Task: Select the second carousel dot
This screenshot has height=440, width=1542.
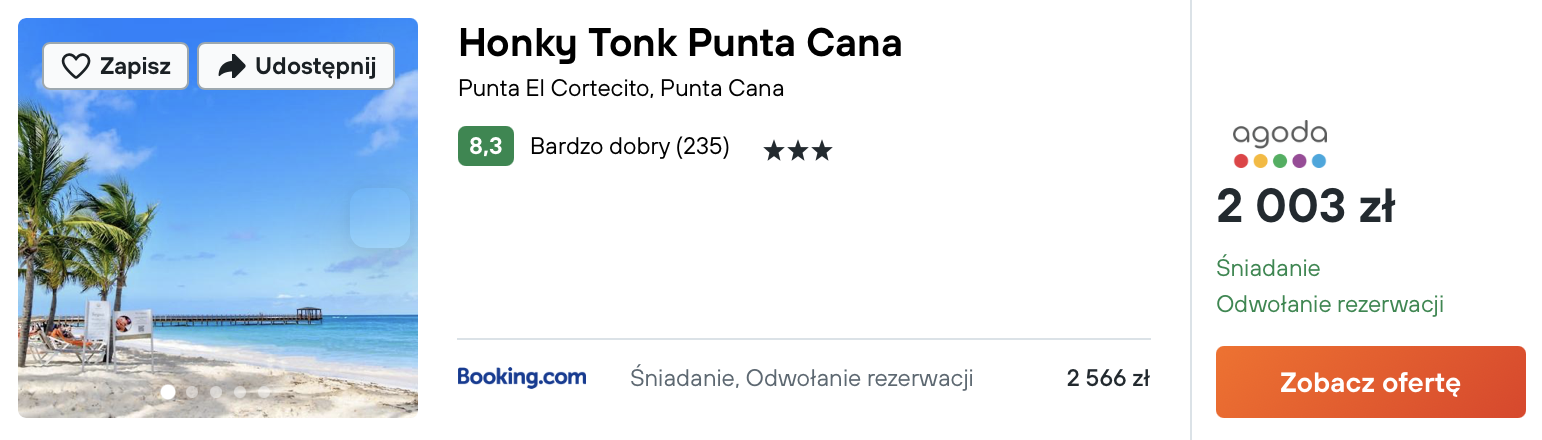Action: point(192,392)
